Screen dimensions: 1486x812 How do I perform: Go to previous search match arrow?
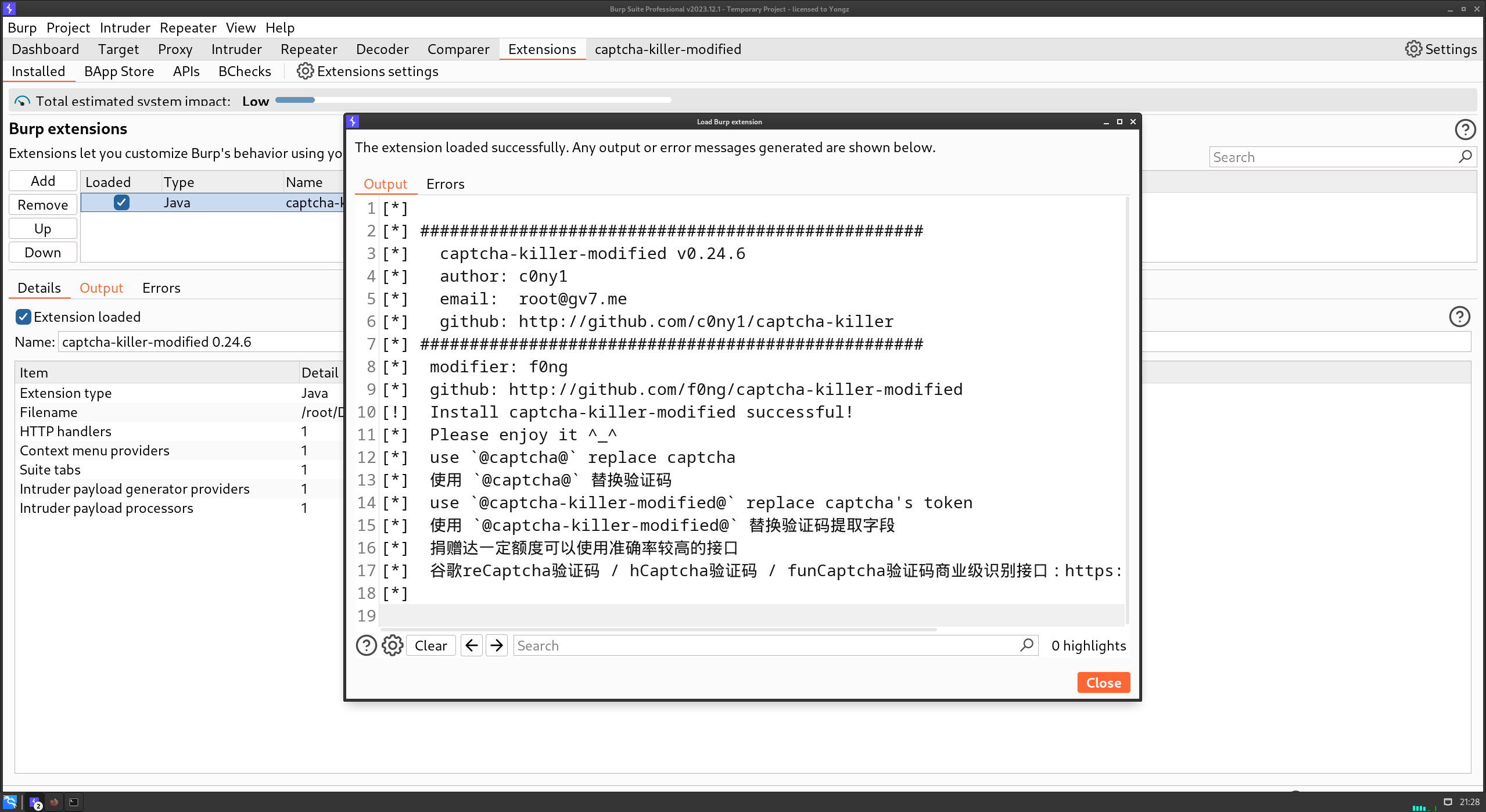[x=472, y=645]
